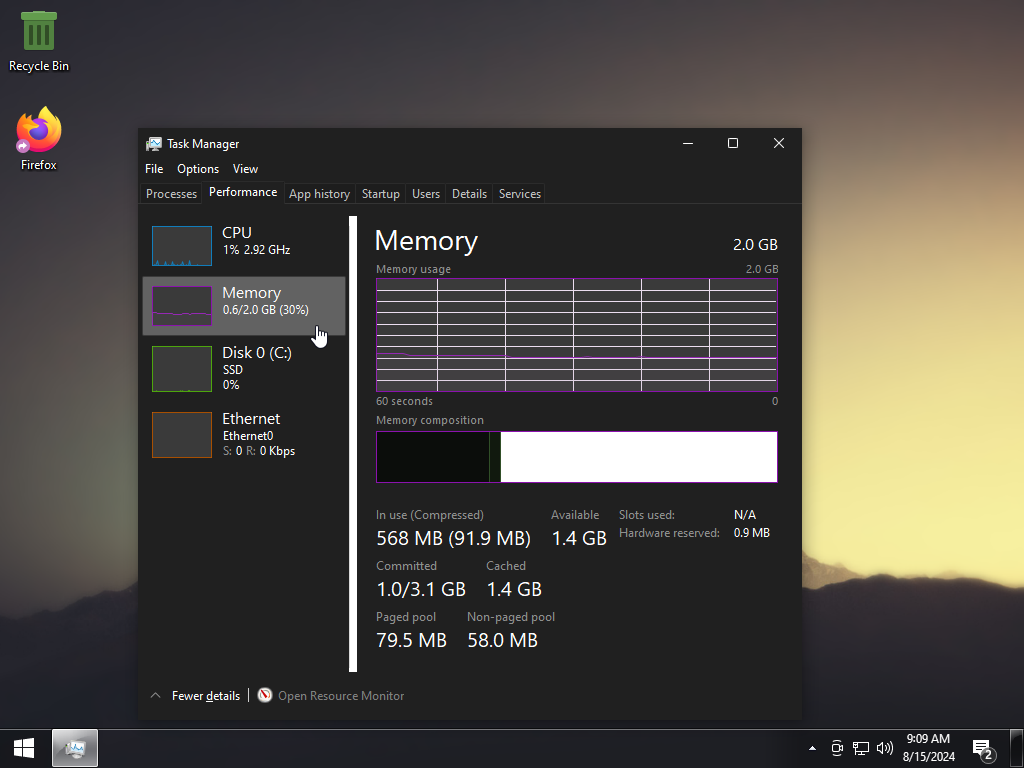The width and height of the screenshot is (1024, 768).
Task: Click Open Resource Monitor link
Action: pyautogui.click(x=341, y=696)
